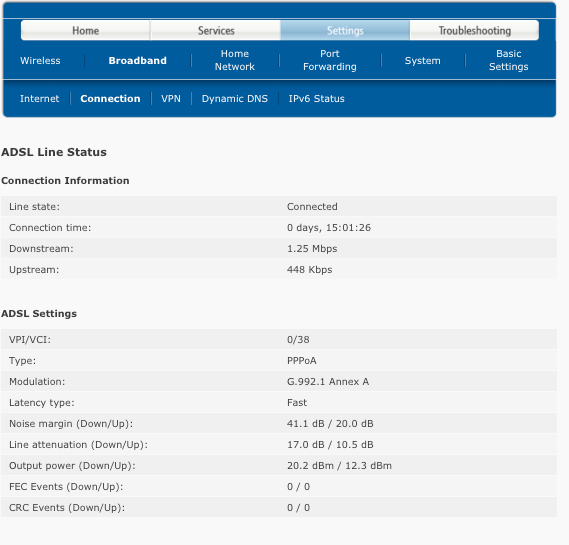Select the 41.1 dB / 20.0 dB value

pyautogui.click(x=330, y=424)
